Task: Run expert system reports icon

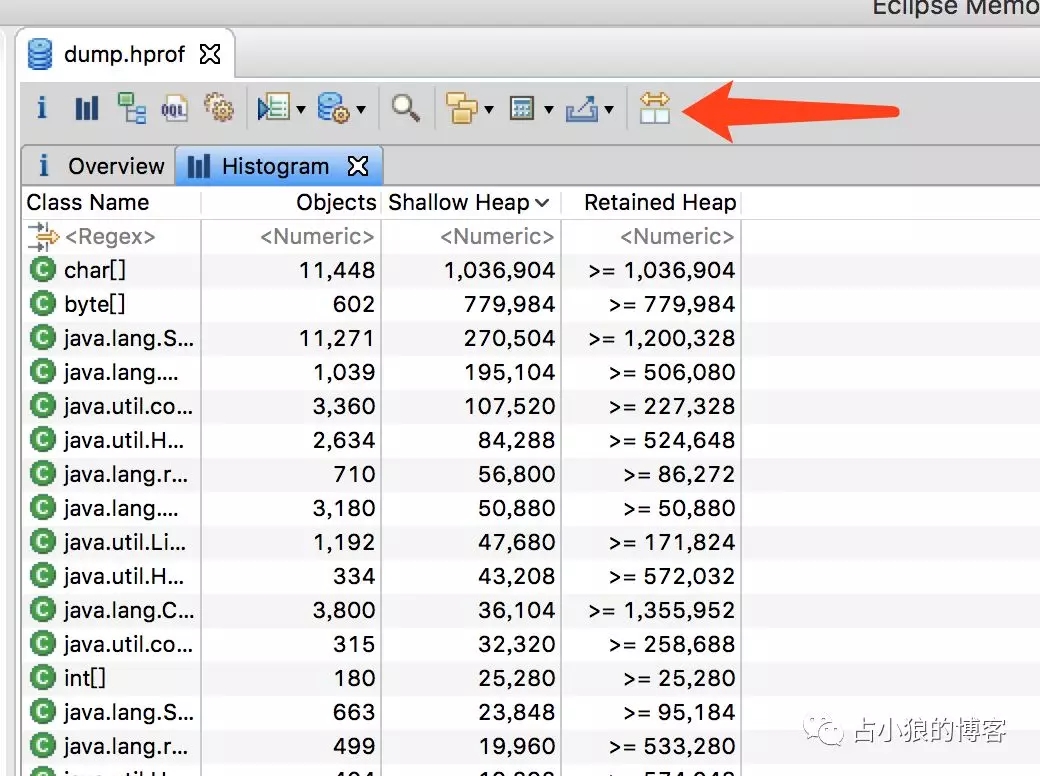Action: coord(274,108)
